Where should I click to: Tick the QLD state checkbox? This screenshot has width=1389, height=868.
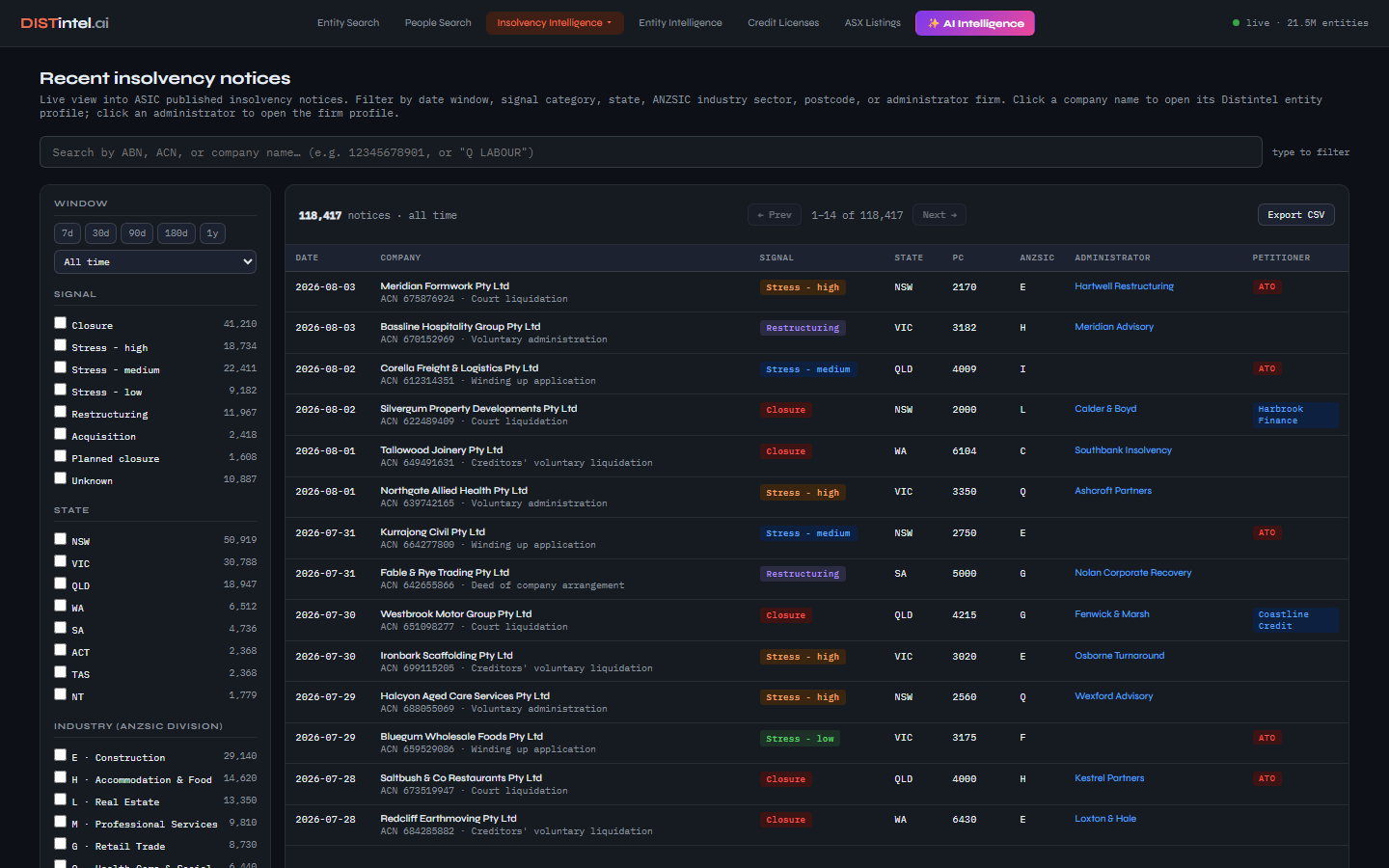pyautogui.click(x=61, y=583)
